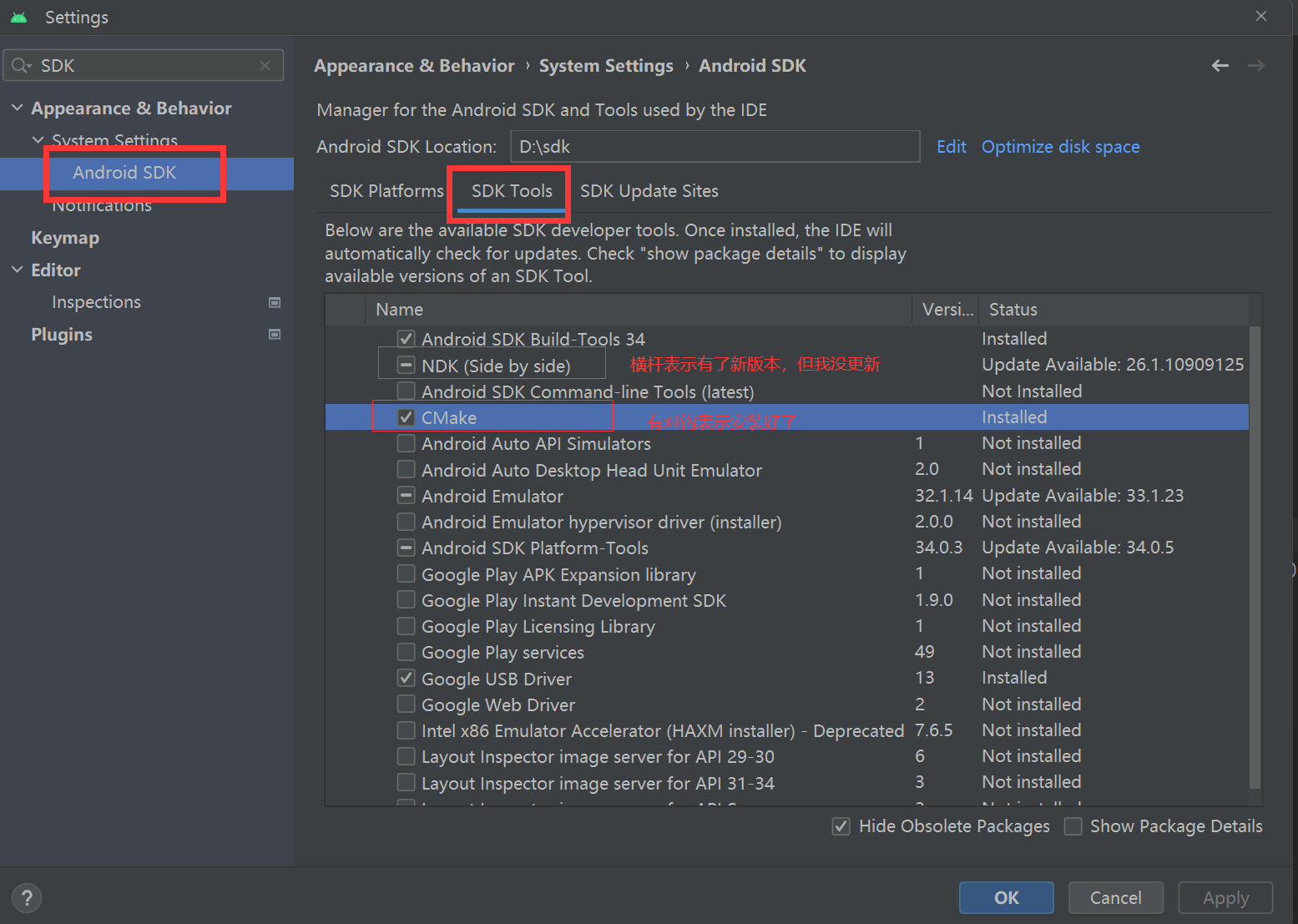The height and width of the screenshot is (924, 1298).
Task: Click the project-level icon beside Plugins
Action: [x=274, y=334]
